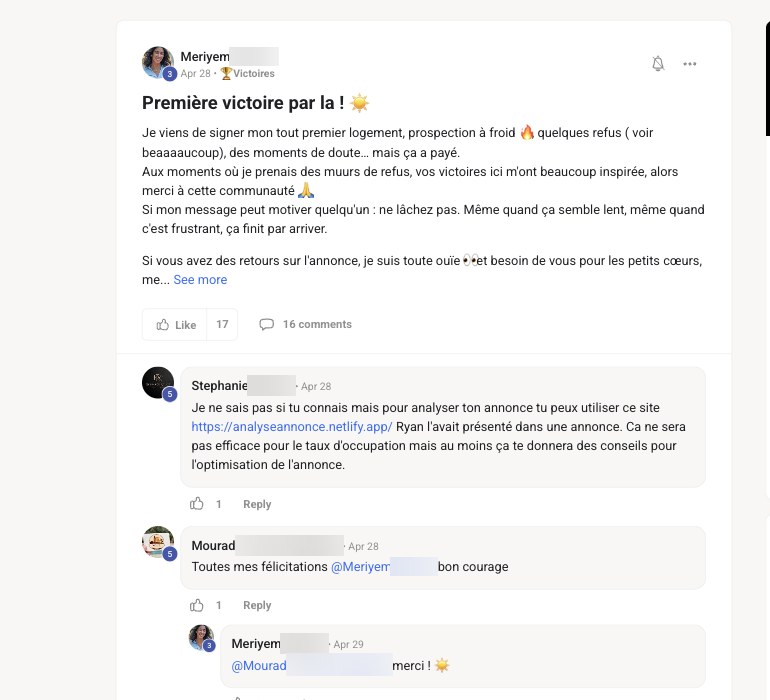Click the 16 comments speech bubble icon
This screenshot has height=700, width=770.
(x=266, y=324)
